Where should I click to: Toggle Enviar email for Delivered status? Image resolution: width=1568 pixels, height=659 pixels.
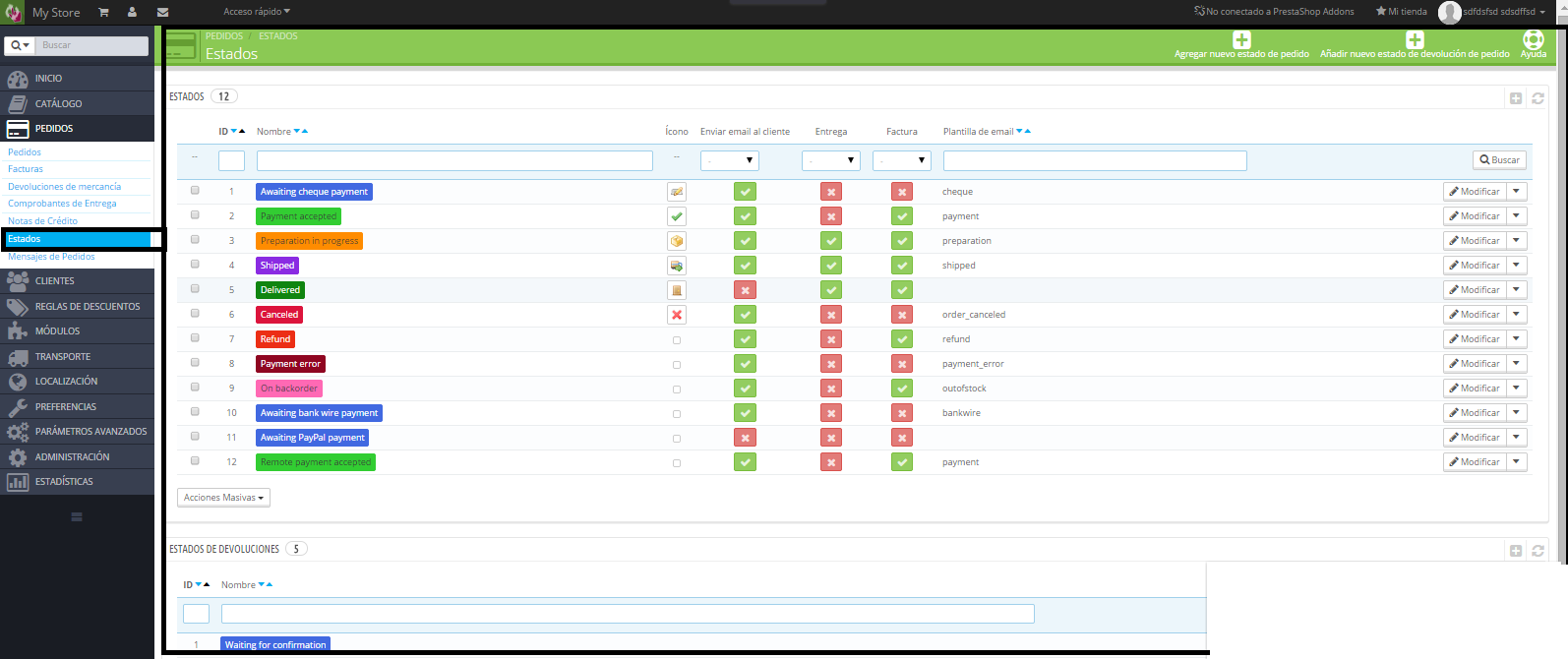745,290
